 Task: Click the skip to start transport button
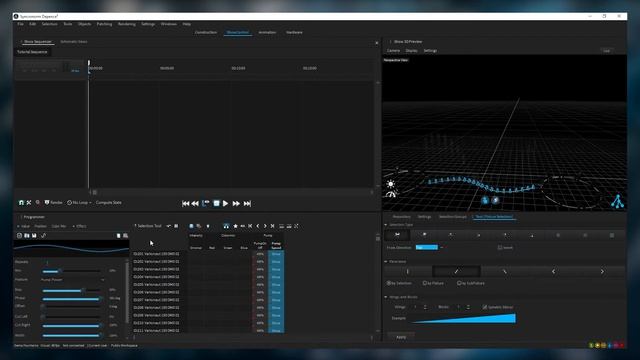pyautogui.click(x=185, y=203)
